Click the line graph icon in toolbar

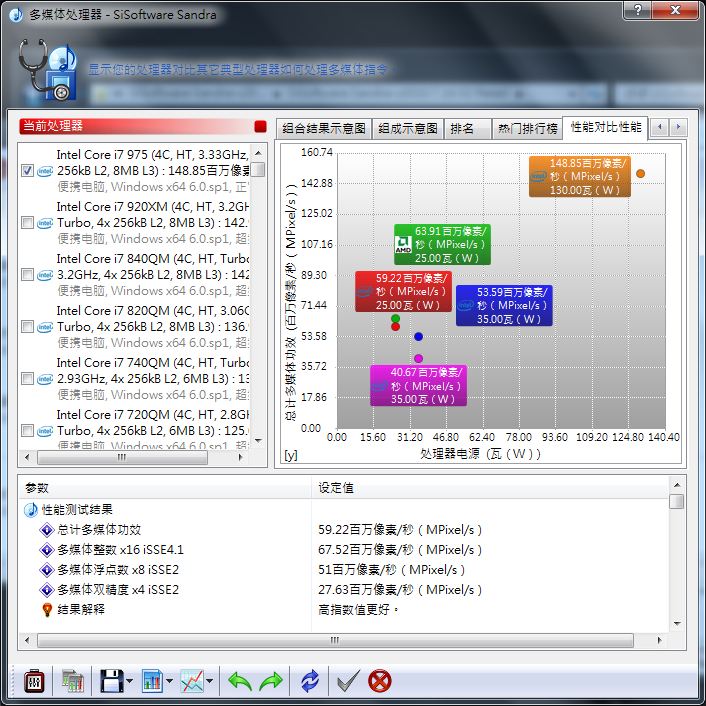coord(192,682)
